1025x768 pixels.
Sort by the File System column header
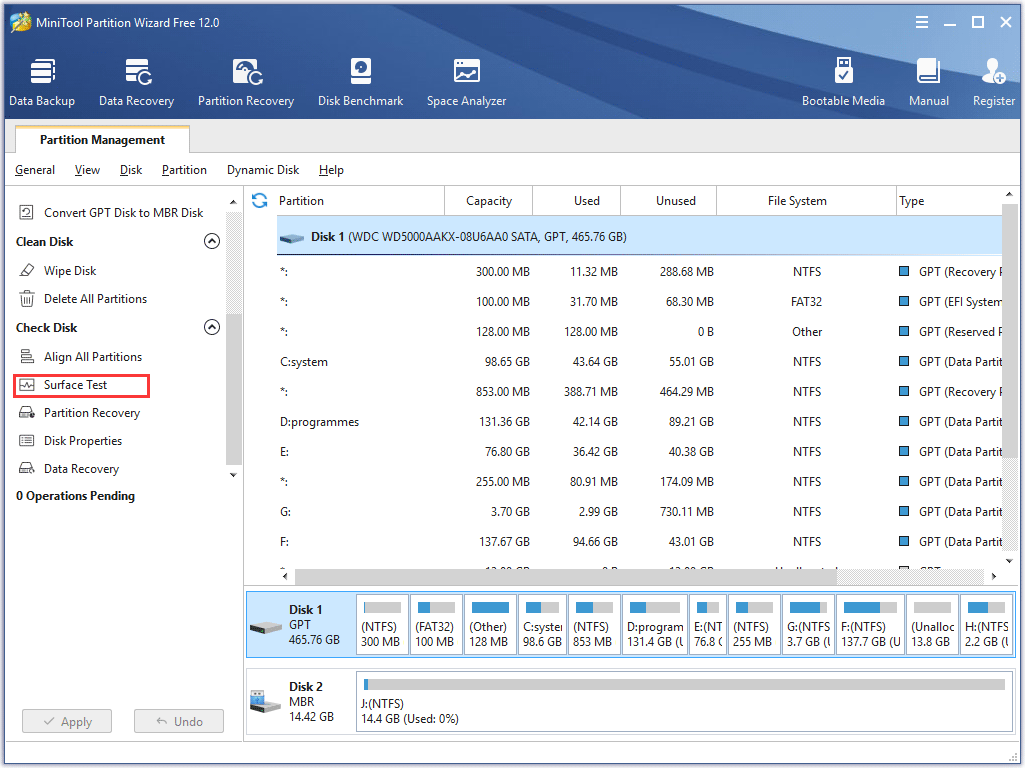pyautogui.click(x=806, y=201)
